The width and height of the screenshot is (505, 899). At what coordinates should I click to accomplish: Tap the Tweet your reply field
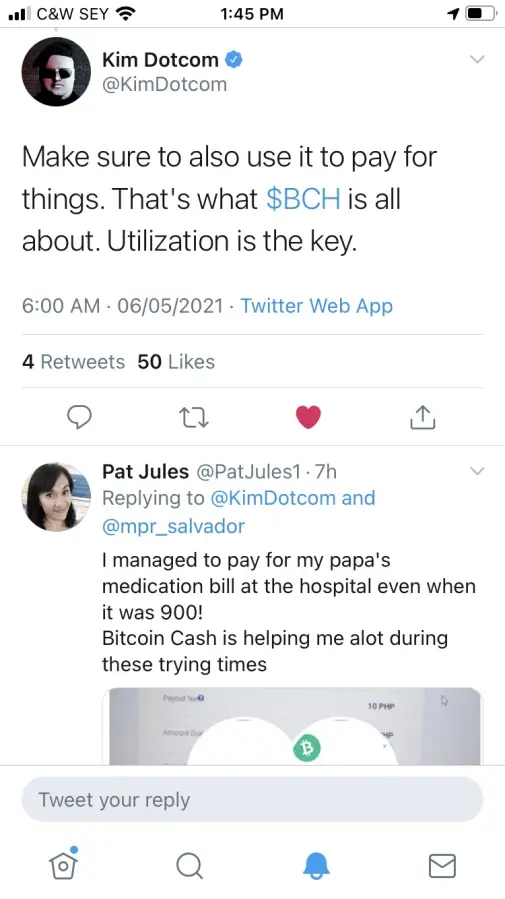(252, 799)
